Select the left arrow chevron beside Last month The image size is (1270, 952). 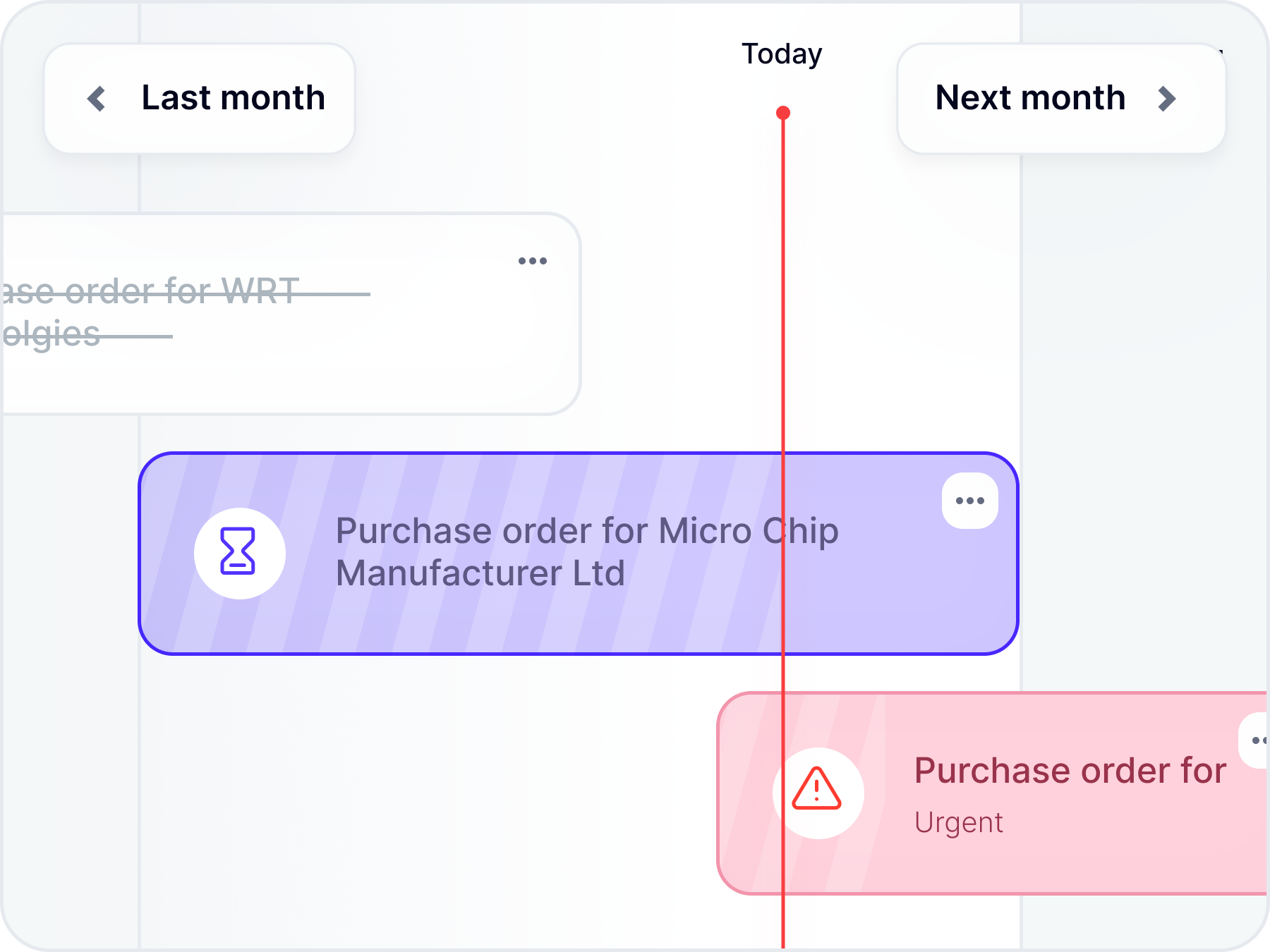(97, 99)
